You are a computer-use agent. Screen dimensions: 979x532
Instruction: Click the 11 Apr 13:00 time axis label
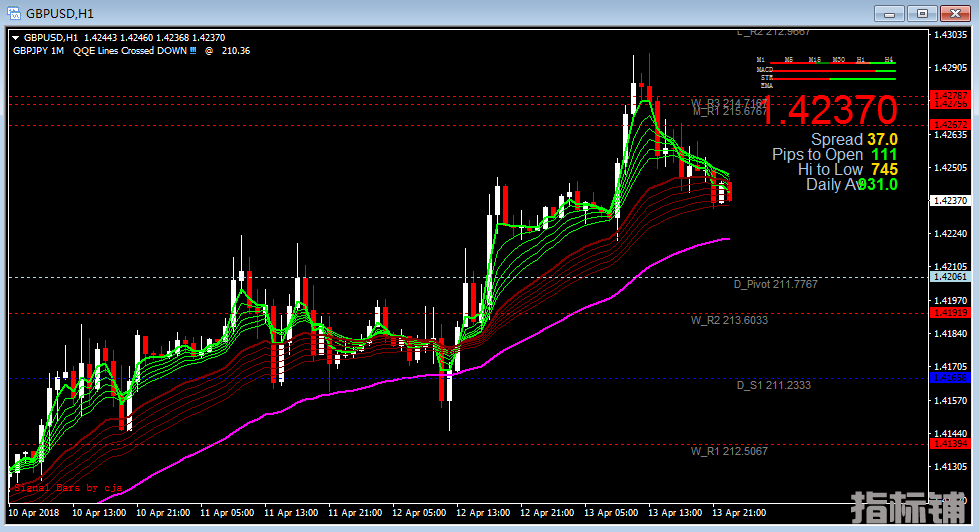[x=291, y=513]
